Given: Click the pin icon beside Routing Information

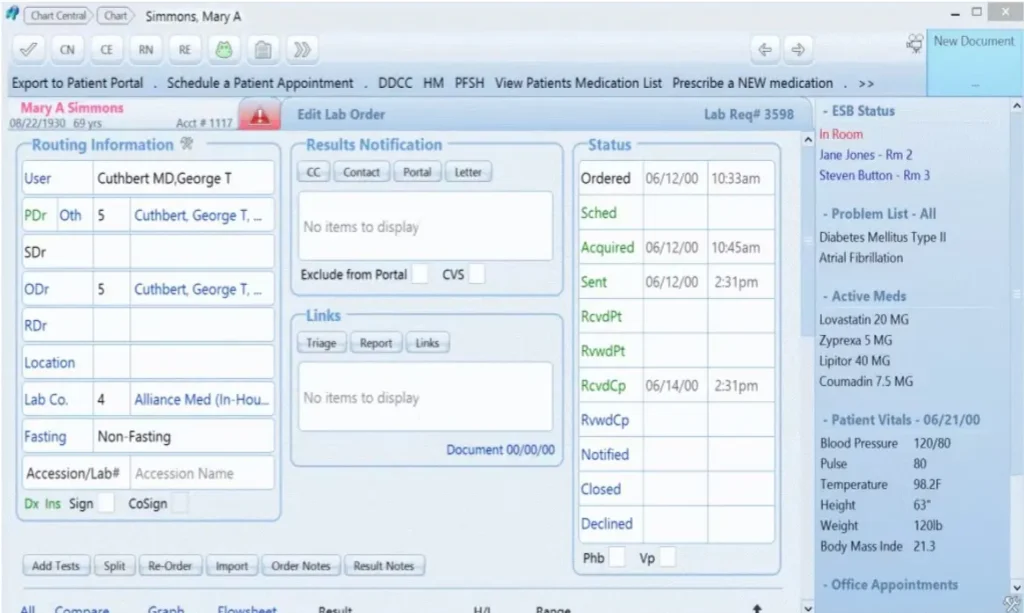Looking at the screenshot, I should click(186, 144).
